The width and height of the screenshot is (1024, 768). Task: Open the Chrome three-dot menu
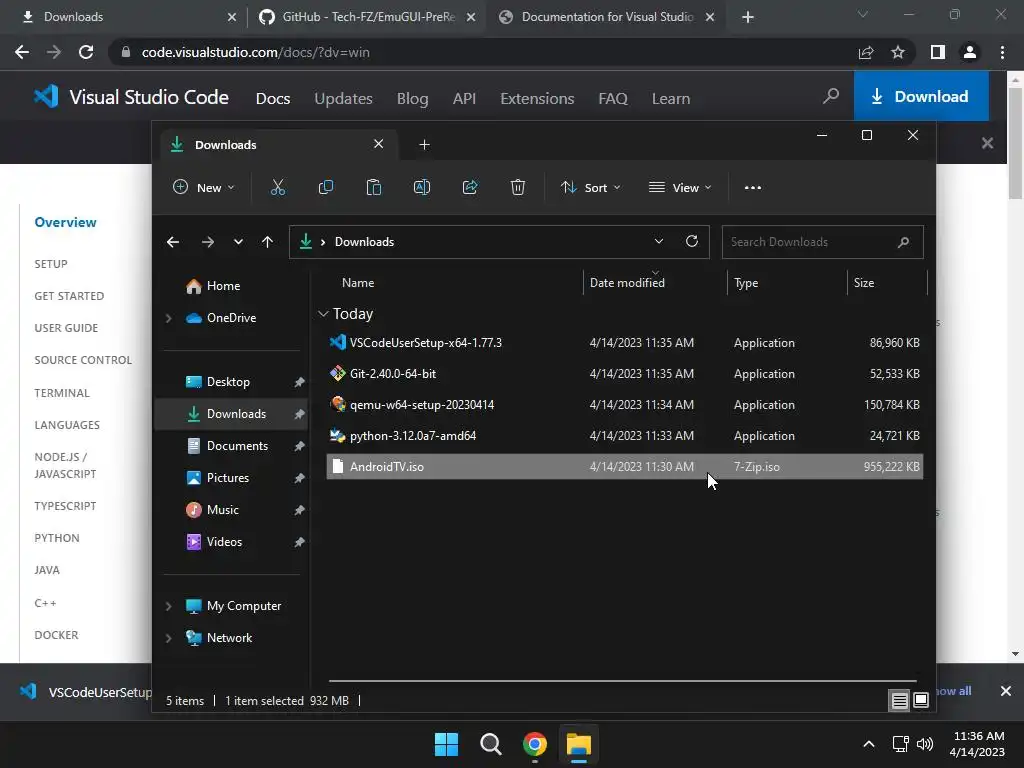1002,52
